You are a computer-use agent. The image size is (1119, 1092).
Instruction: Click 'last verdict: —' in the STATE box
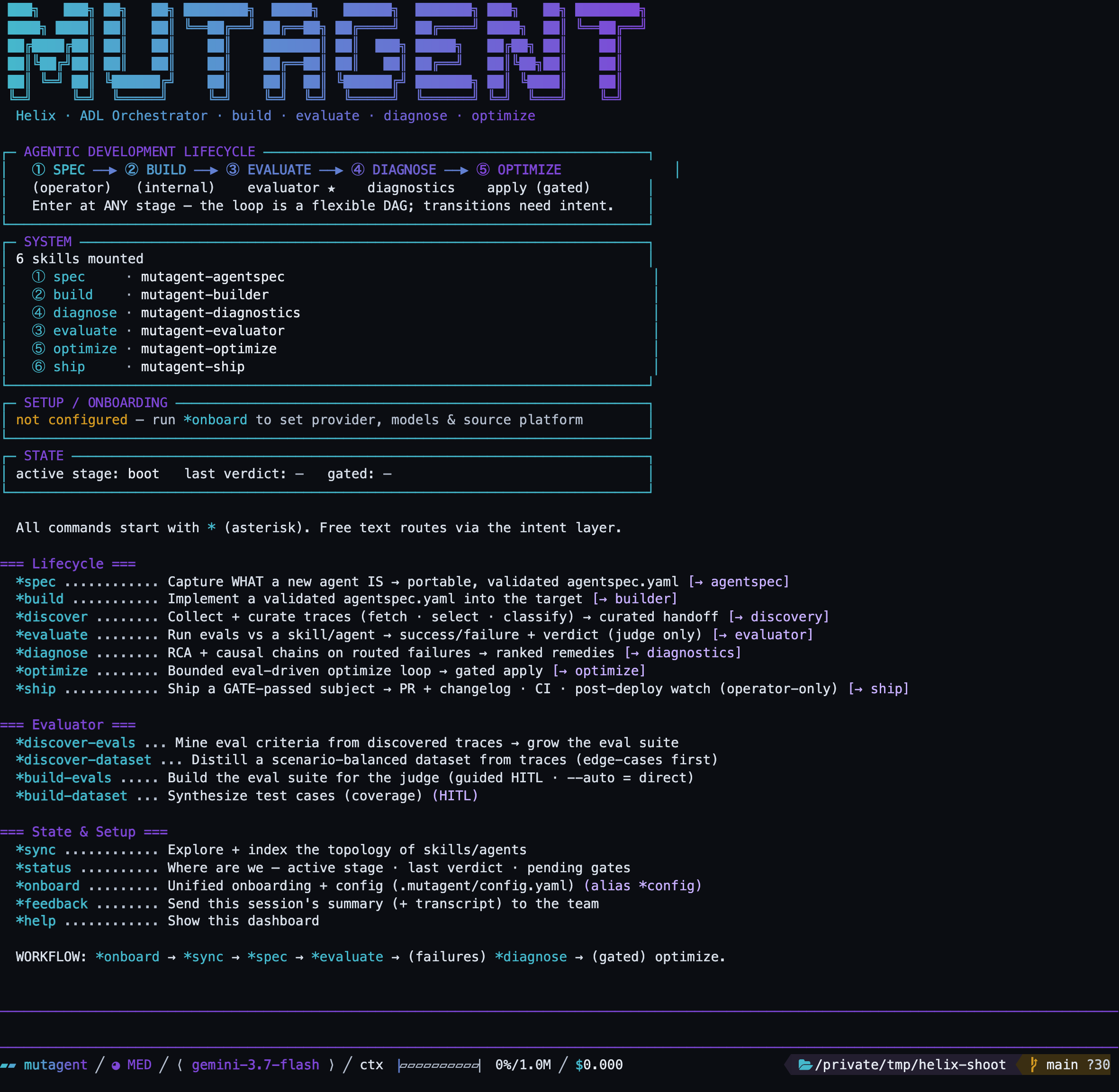244,474
